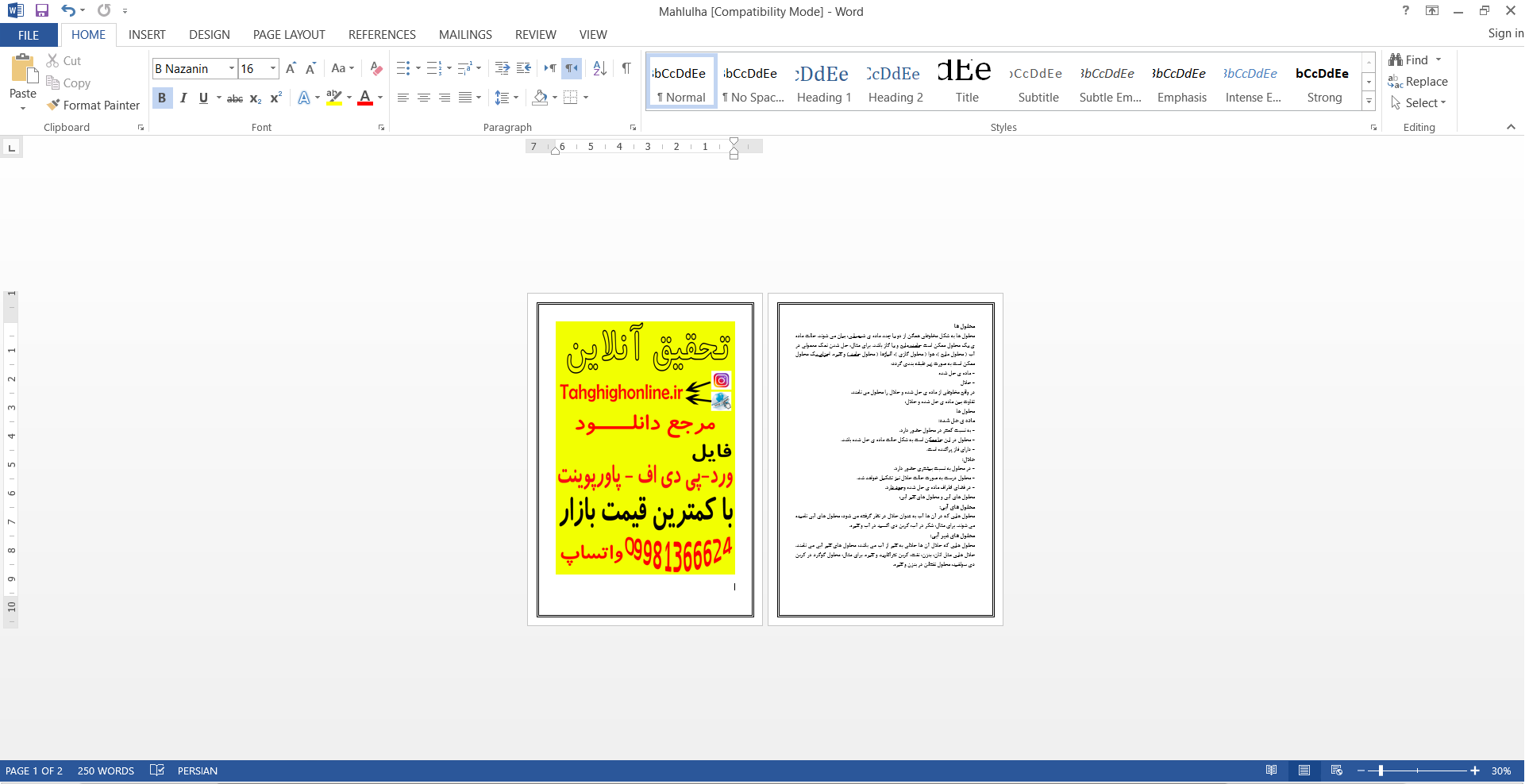Viewport: 1529px width, 784px height.
Task: Open the PAGE LAYOUT tab
Action: (289, 35)
